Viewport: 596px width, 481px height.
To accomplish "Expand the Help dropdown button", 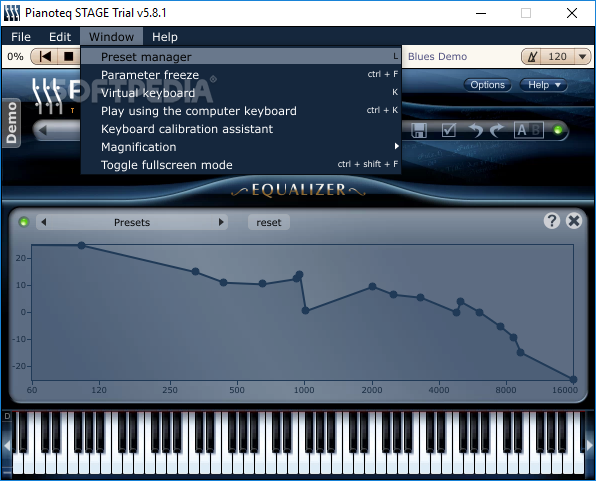I will click(x=544, y=85).
